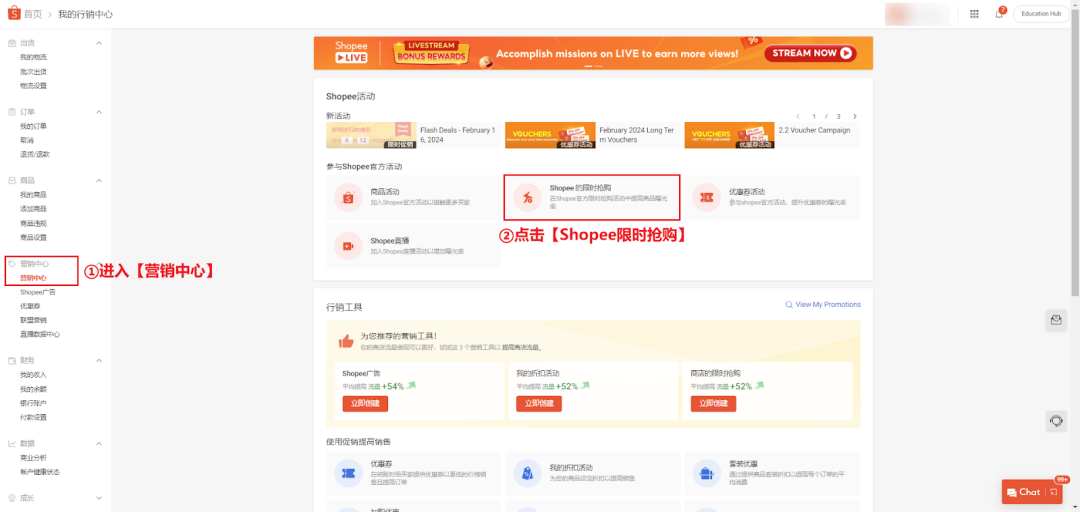Click the blue 套装优惠 bundle icon
This screenshot has width=1080, height=512.
[x=707, y=473]
